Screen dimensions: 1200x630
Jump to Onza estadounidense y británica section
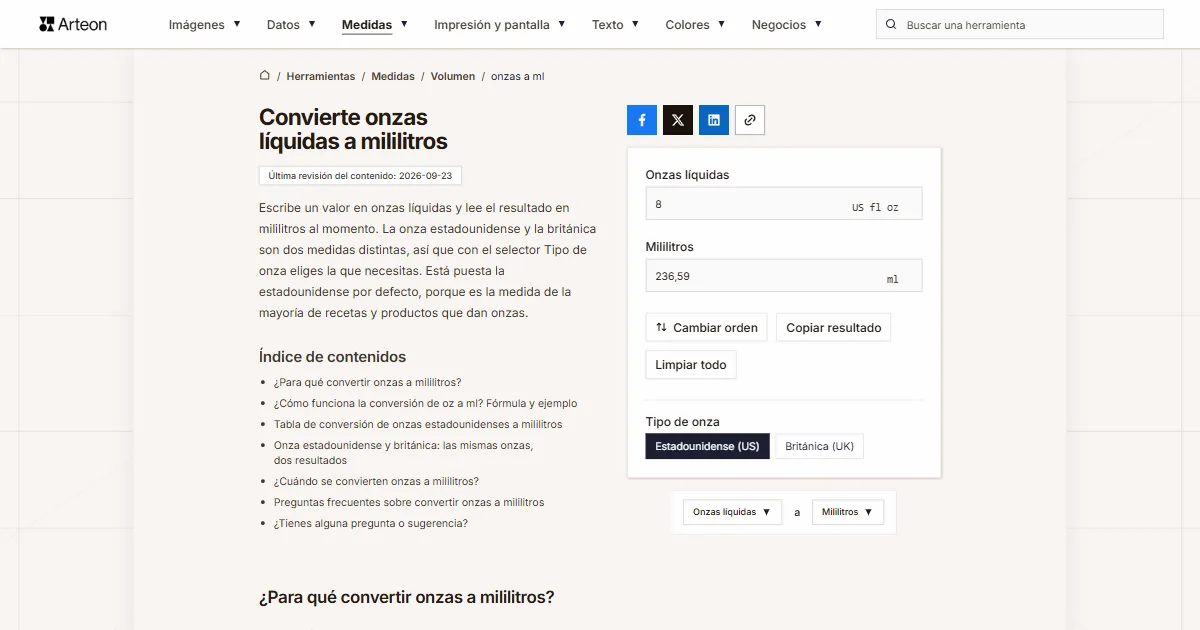pyautogui.click(x=403, y=452)
